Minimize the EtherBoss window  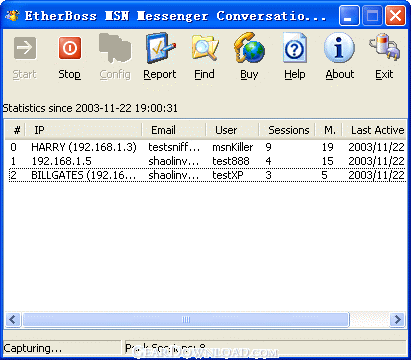(x=349, y=16)
